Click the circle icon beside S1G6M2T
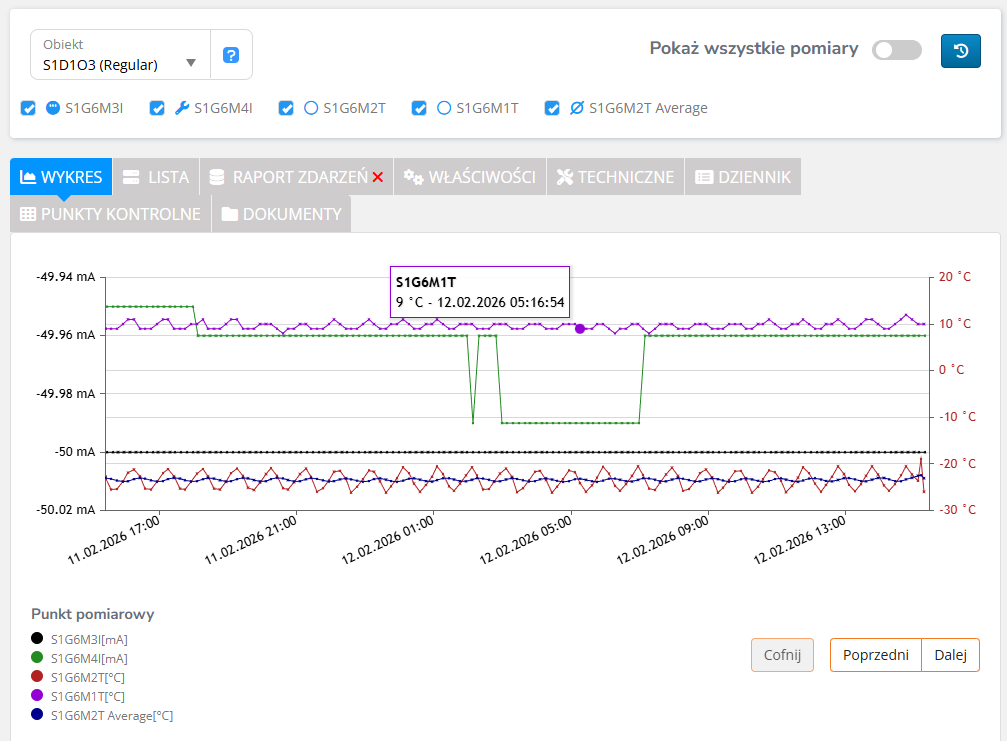Image resolution: width=1007 pixels, height=741 pixels. pos(311,108)
